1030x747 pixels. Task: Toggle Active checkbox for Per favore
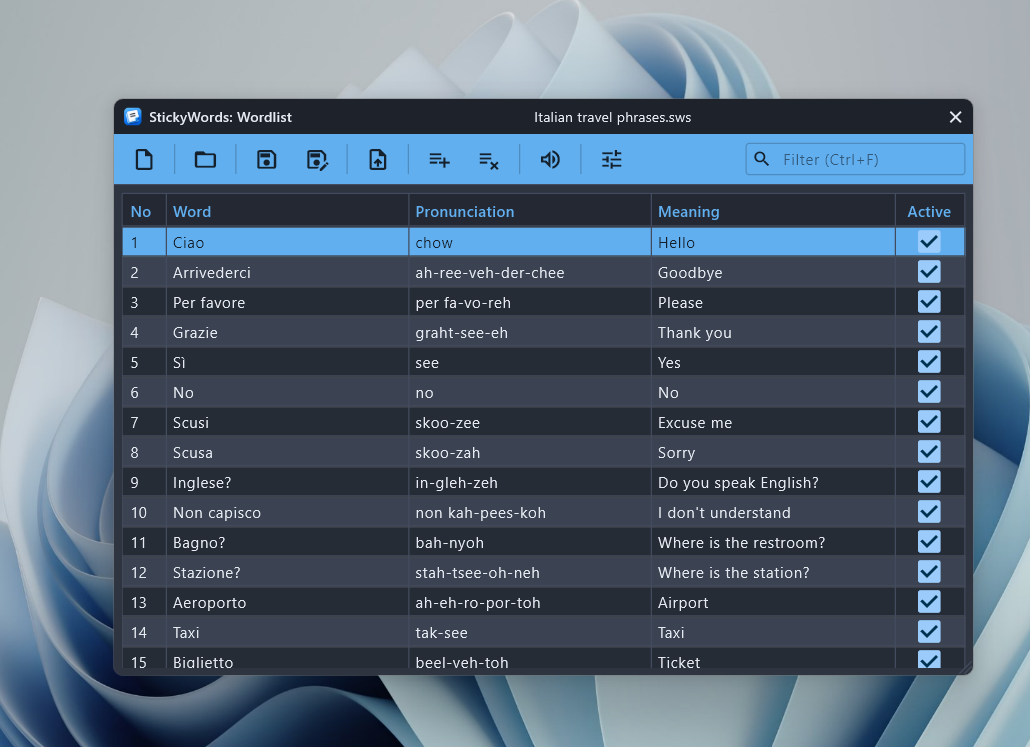click(x=929, y=302)
